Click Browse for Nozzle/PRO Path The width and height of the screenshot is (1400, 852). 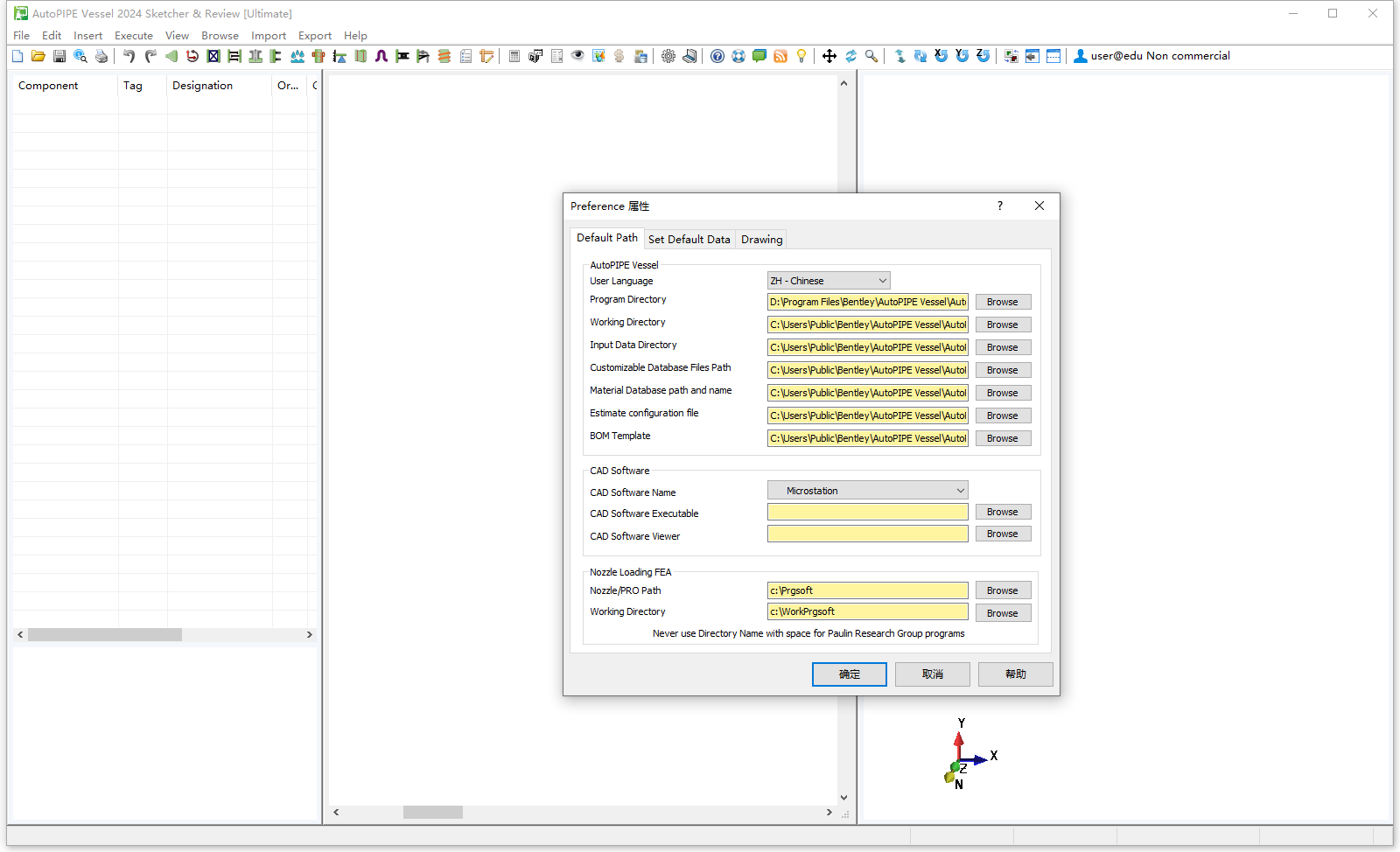(1003, 590)
